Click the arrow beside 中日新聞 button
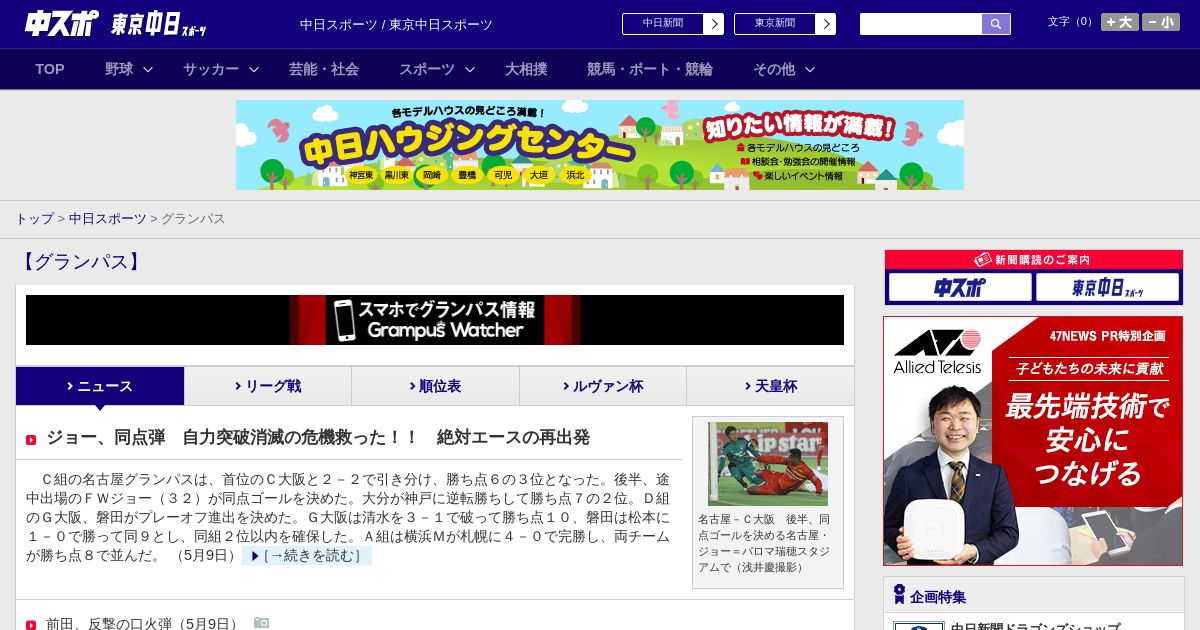This screenshot has height=630, width=1200. tap(714, 24)
